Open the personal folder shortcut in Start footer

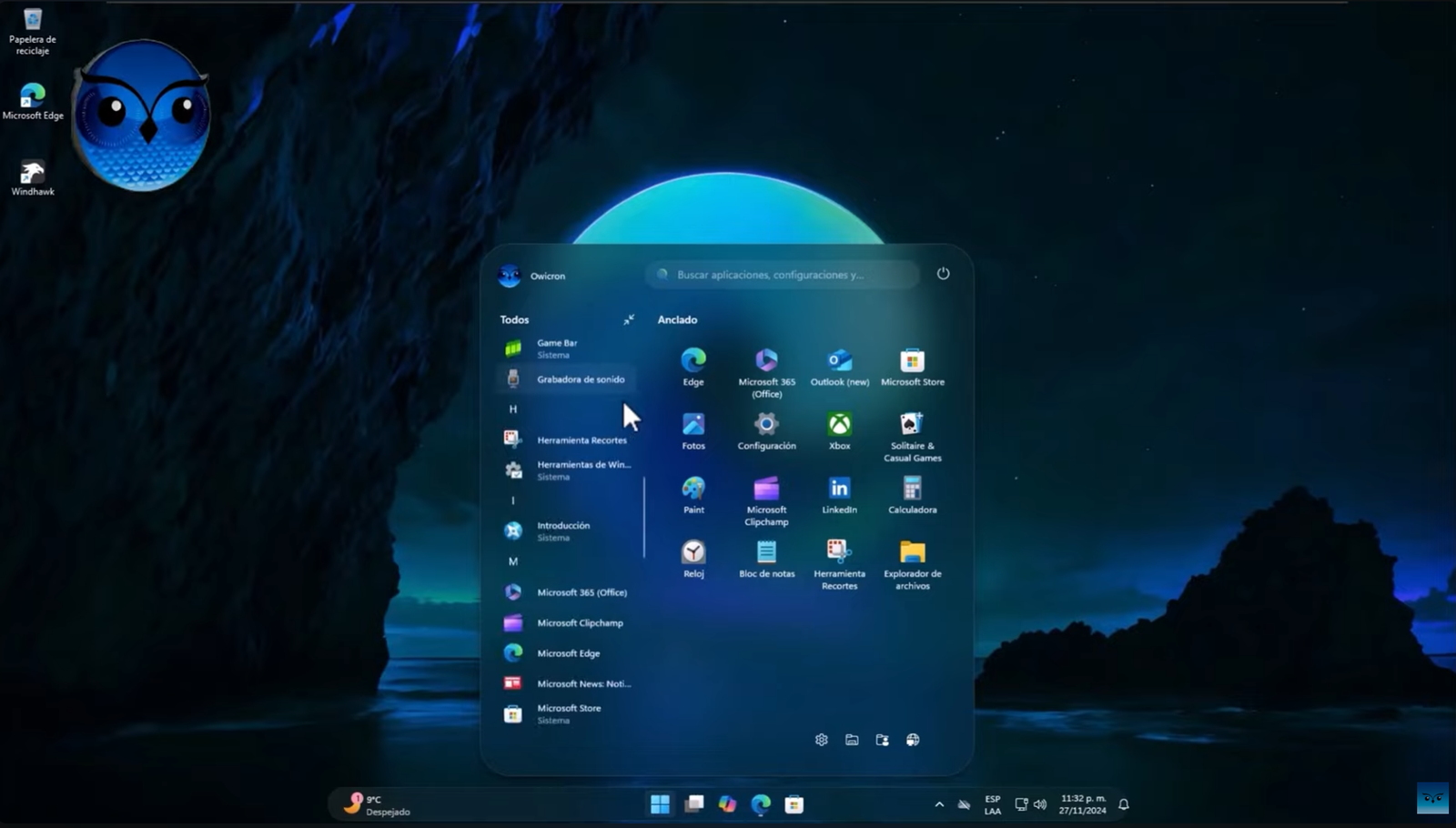(x=882, y=740)
